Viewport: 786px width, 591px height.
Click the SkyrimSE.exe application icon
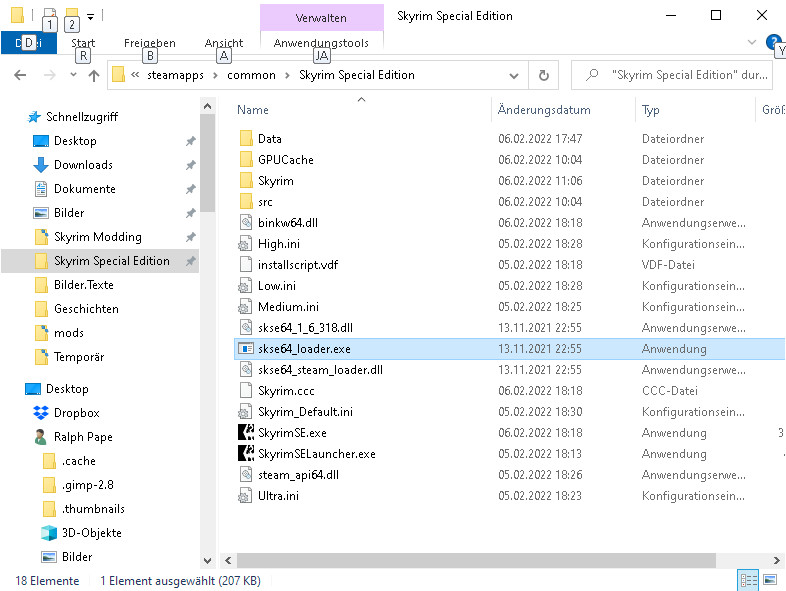246,433
